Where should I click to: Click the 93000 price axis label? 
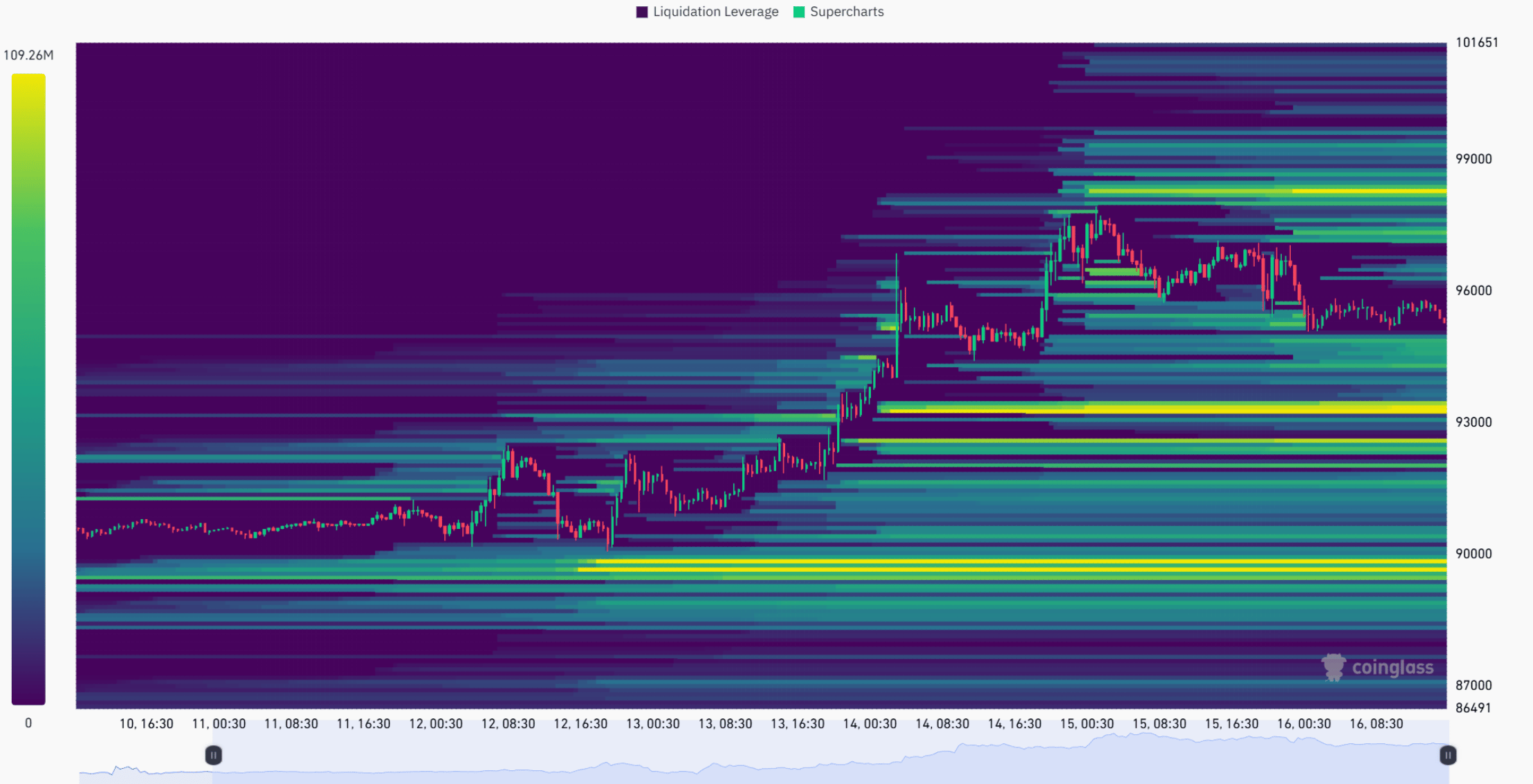pos(1474,422)
